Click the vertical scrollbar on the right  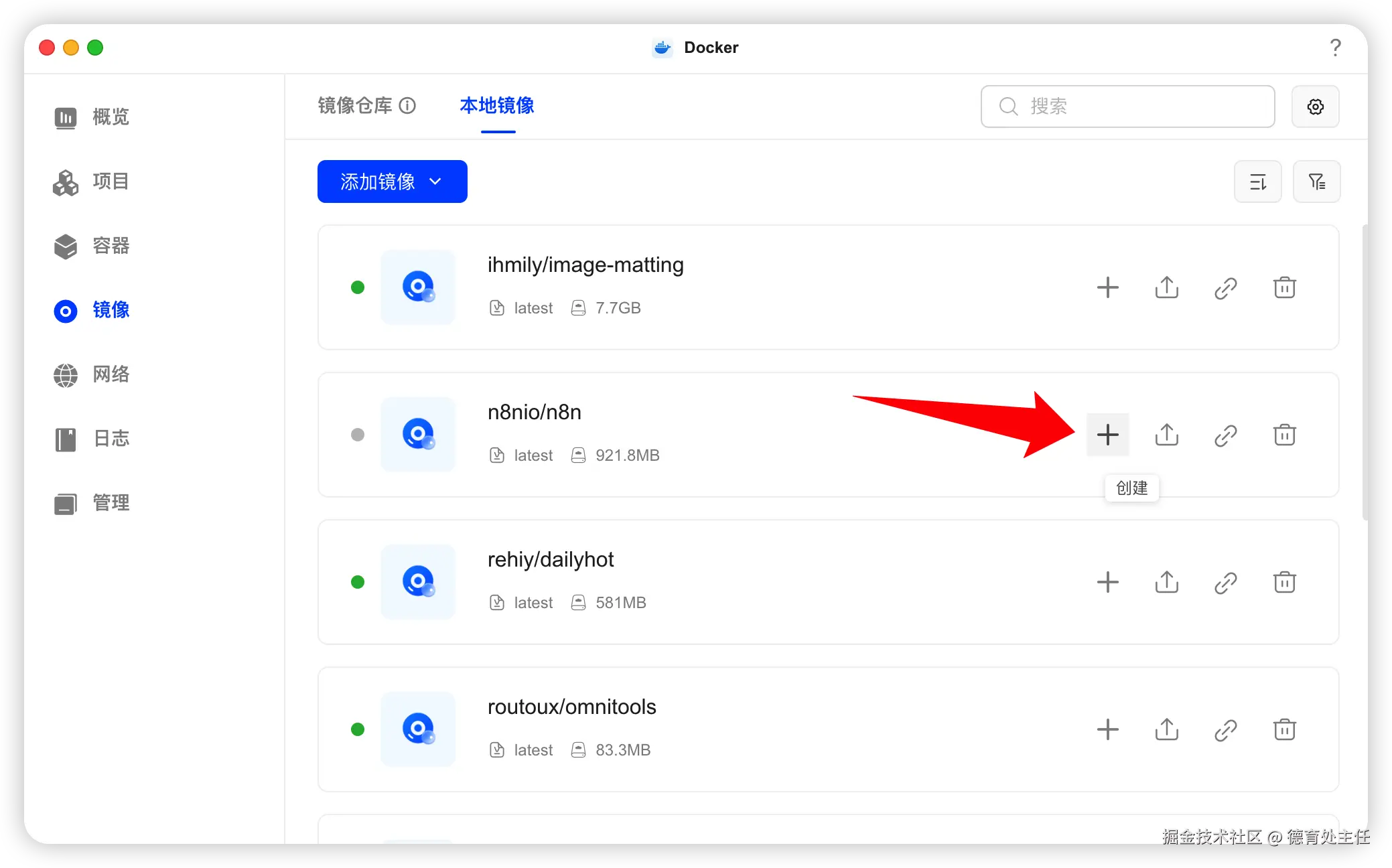click(x=1364, y=372)
